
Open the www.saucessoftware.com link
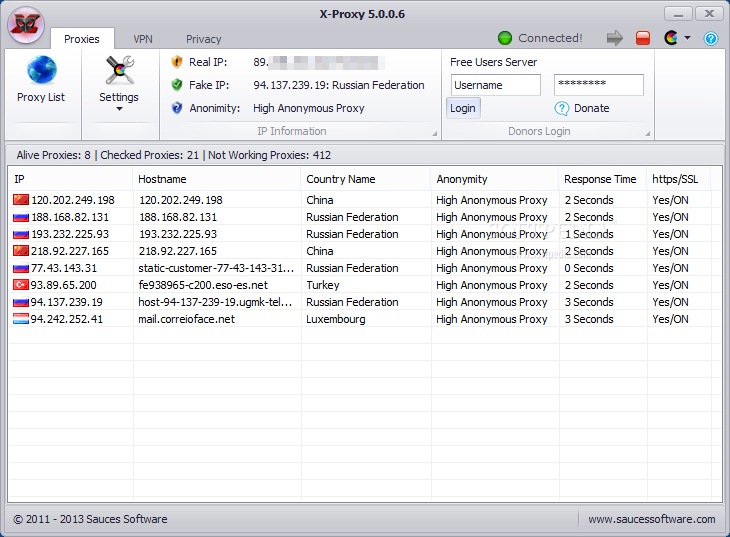coord(652,519)
